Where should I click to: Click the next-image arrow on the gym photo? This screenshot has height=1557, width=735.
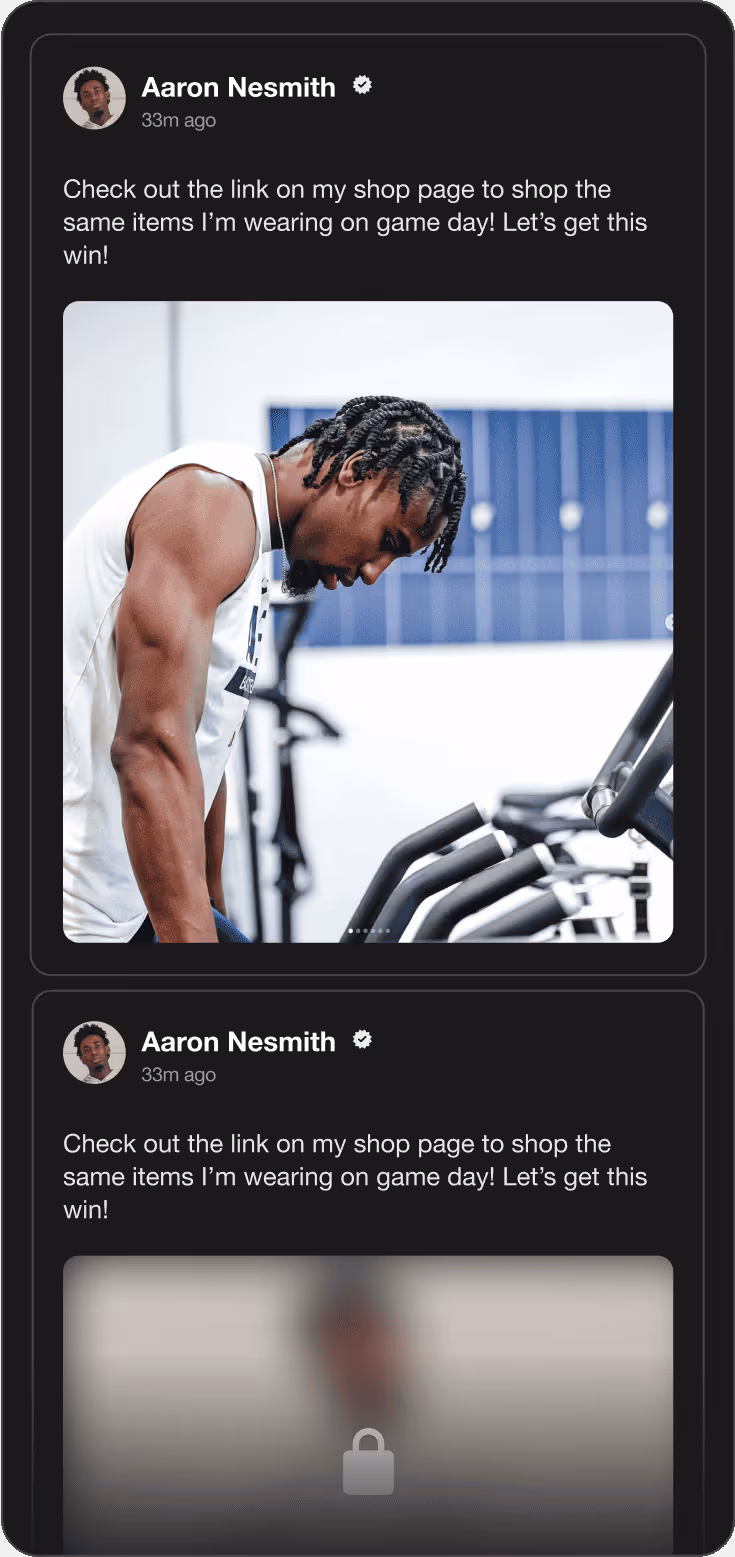click(669, 623)
